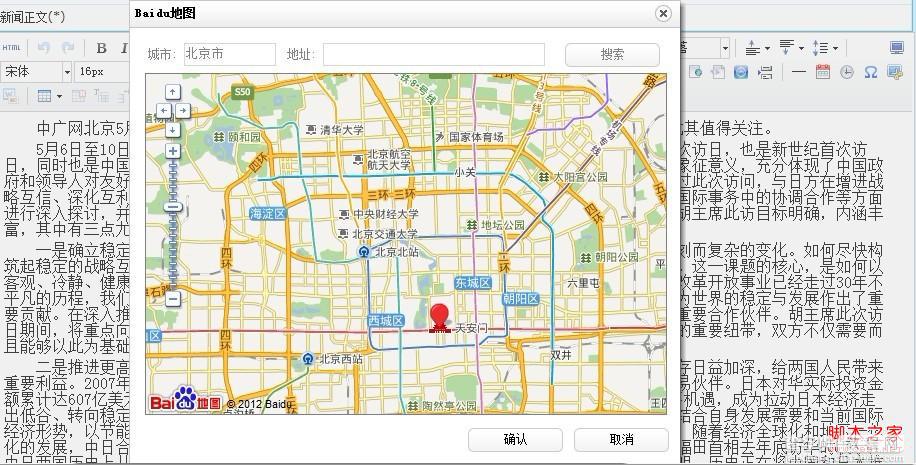The height and width of the screenshot is (465, 916).
Task: Click the paragraph spacing before icon
Action: point(752,48)
